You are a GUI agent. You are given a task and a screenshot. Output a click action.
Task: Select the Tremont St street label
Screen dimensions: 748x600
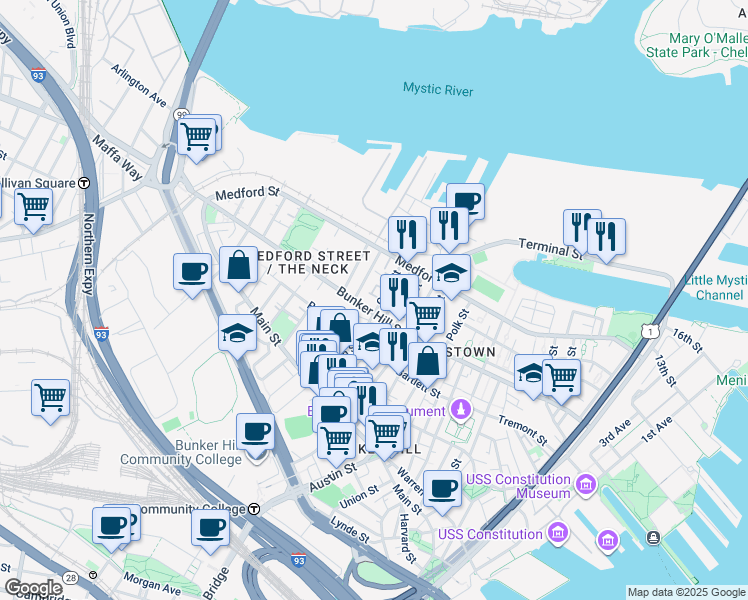pyautogui.click(x=523, y=430)
